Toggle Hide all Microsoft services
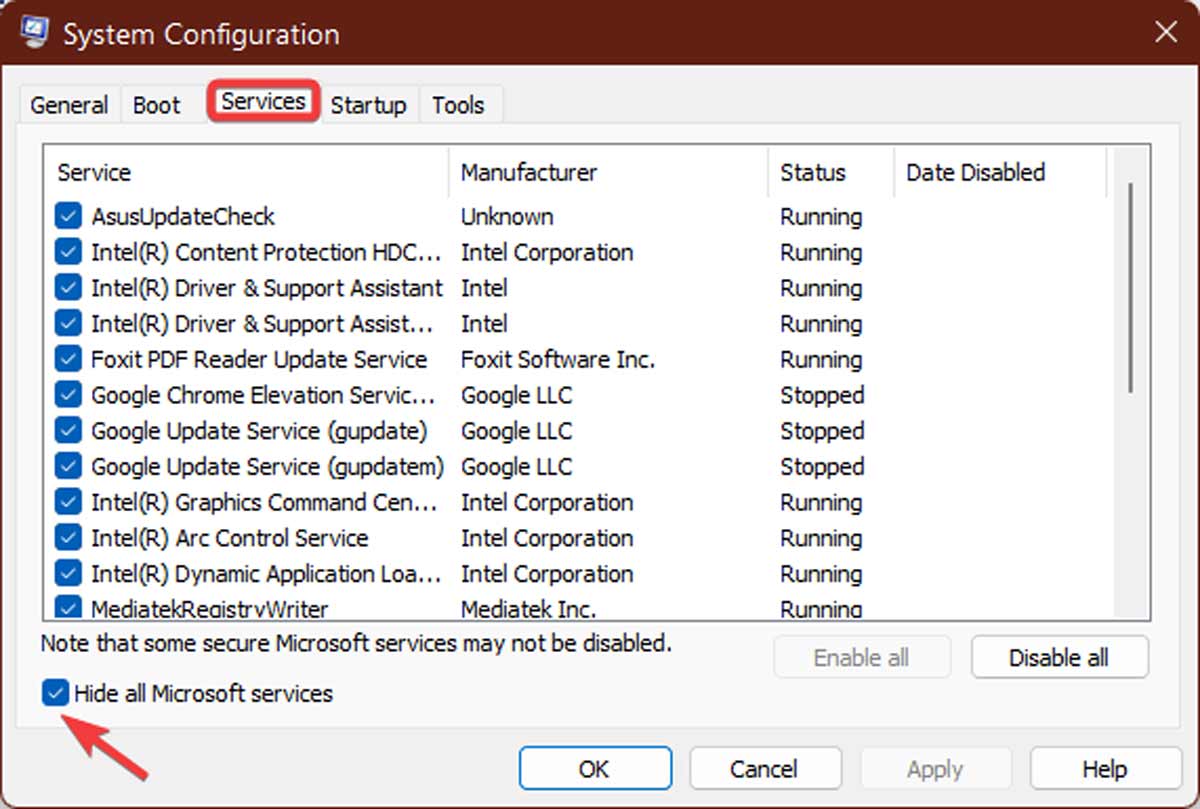This screenshot has width=1200, height=809. point(56,693)
